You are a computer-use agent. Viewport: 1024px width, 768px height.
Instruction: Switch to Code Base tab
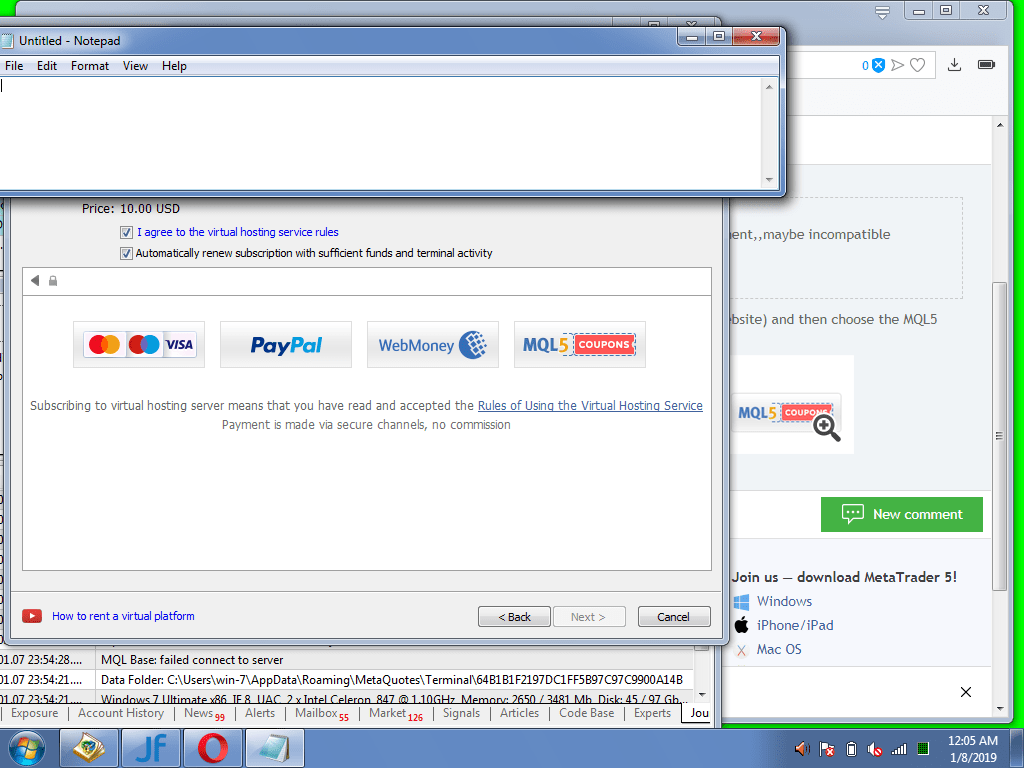tap(586, 713)
